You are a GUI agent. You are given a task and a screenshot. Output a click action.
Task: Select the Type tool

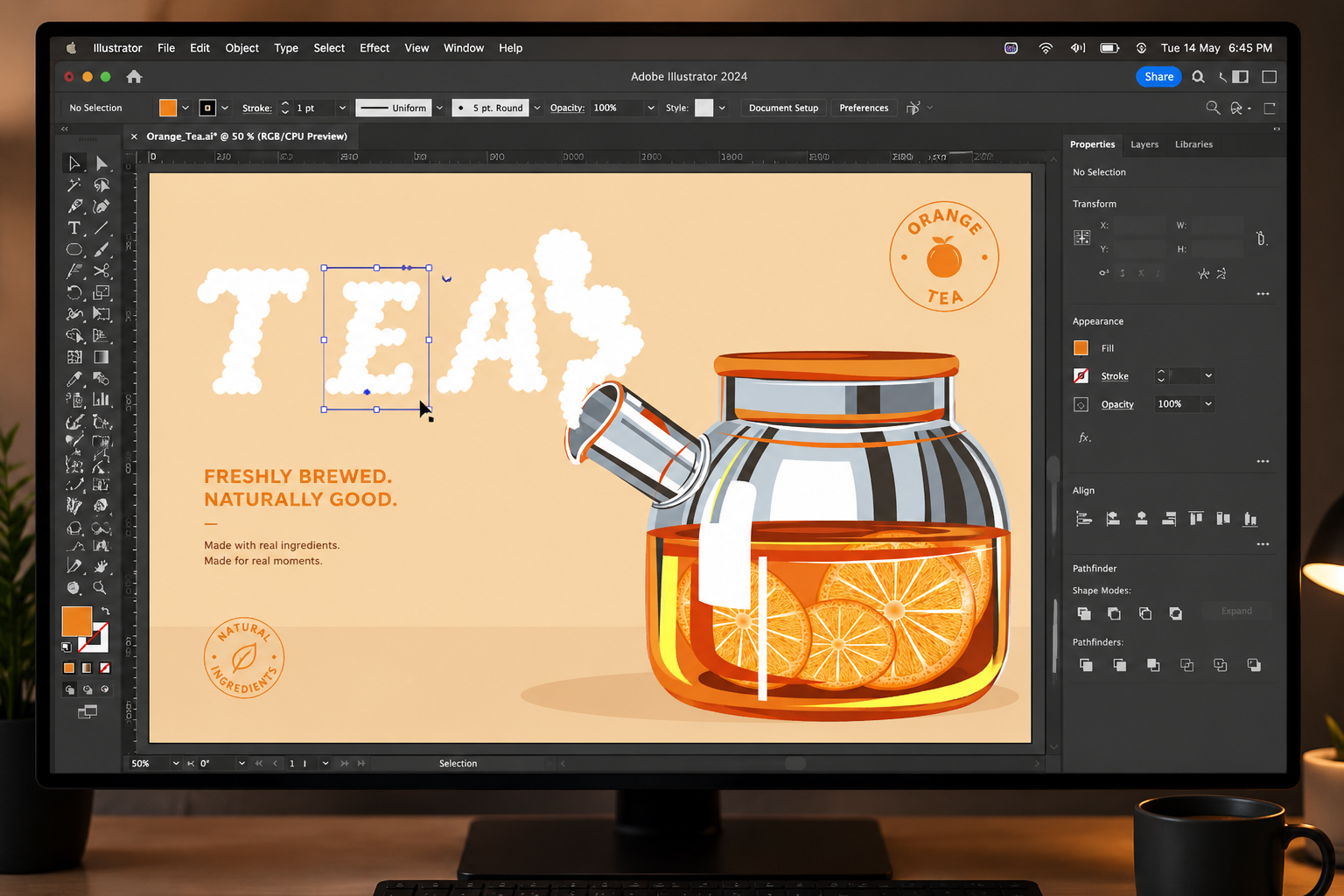tap(74, 227)
